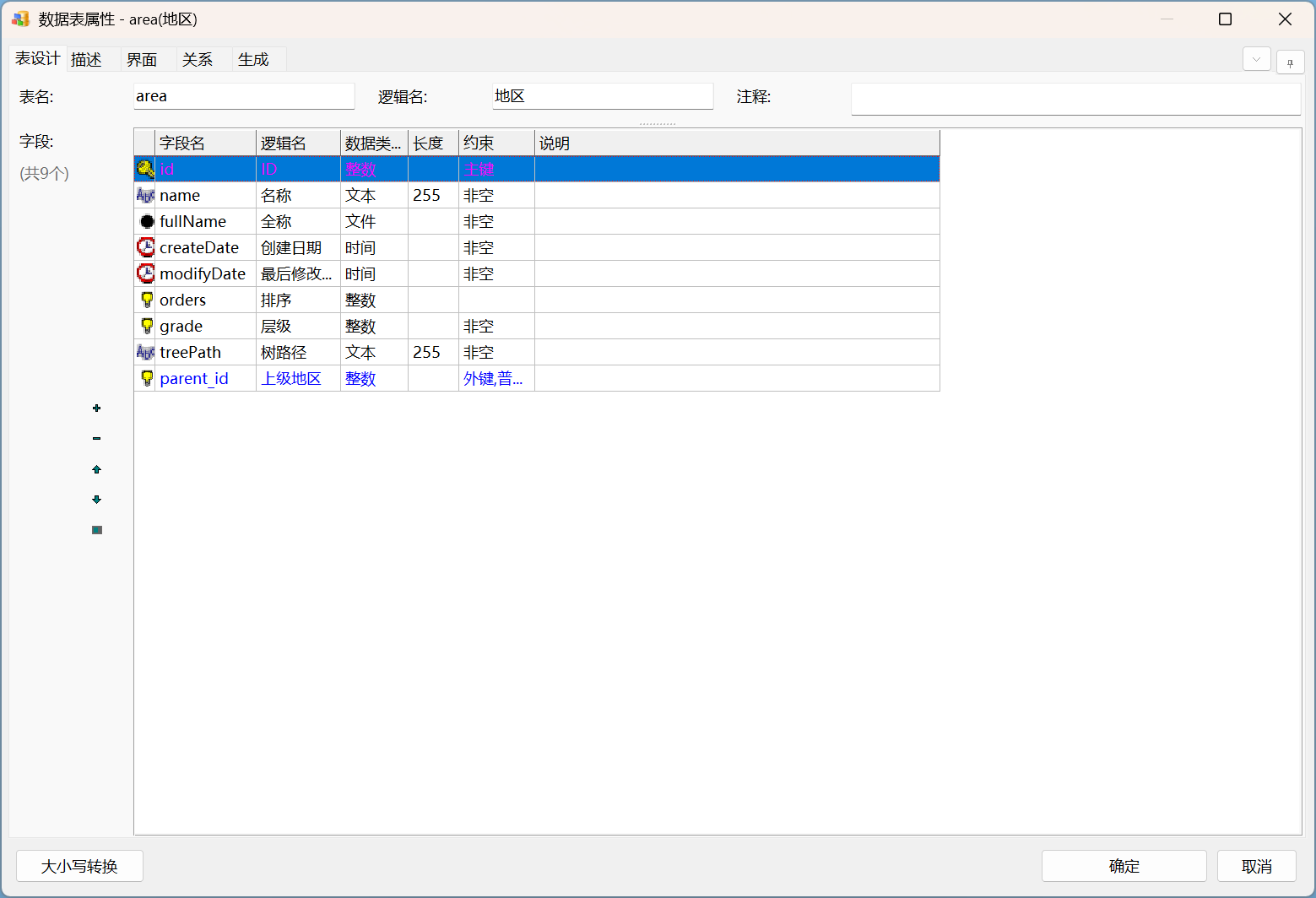Move field down with down arrow
This screenshot has width=1316, height=898.
tap(96, 500)
